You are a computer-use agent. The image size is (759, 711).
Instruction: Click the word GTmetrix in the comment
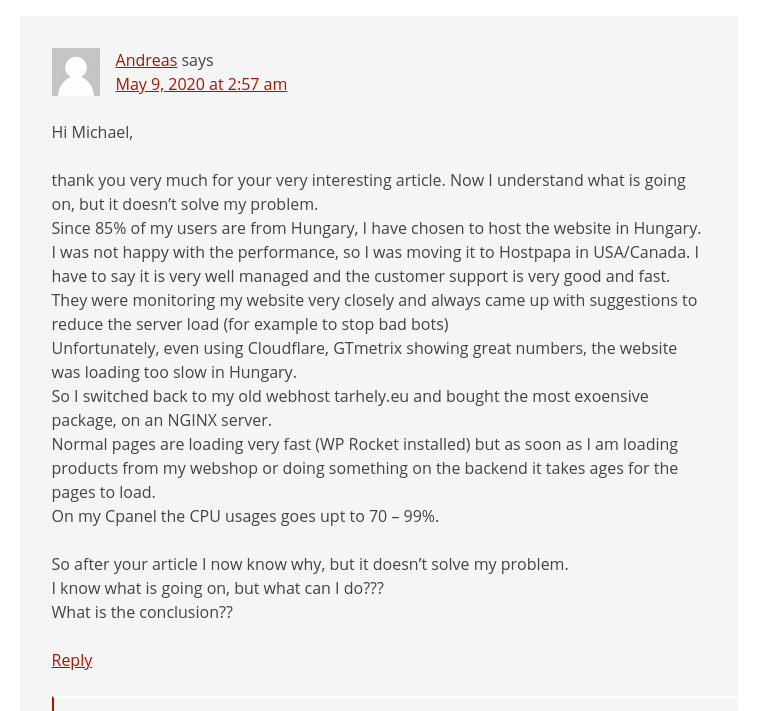(x=367, y=348)
